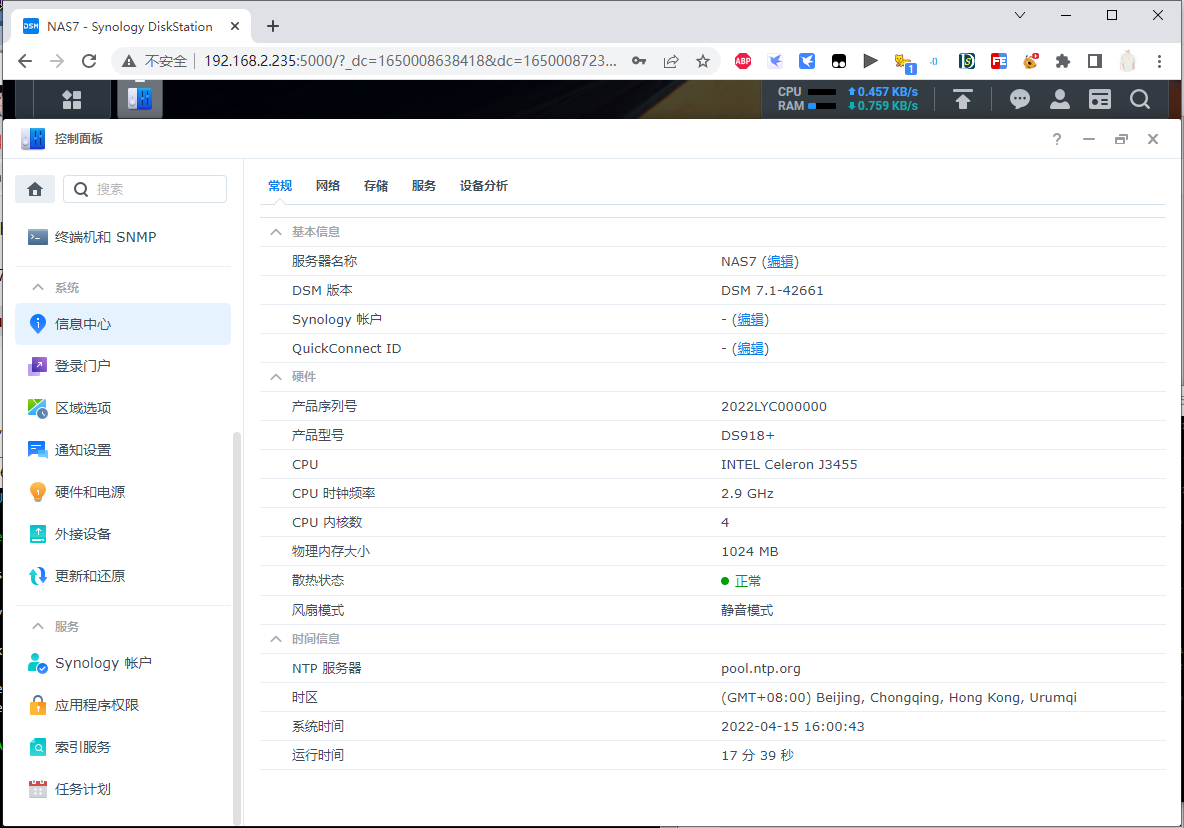Edit the Synology 帐户 entry
This screenshot has width=1184, height=828.
[751, 319]
